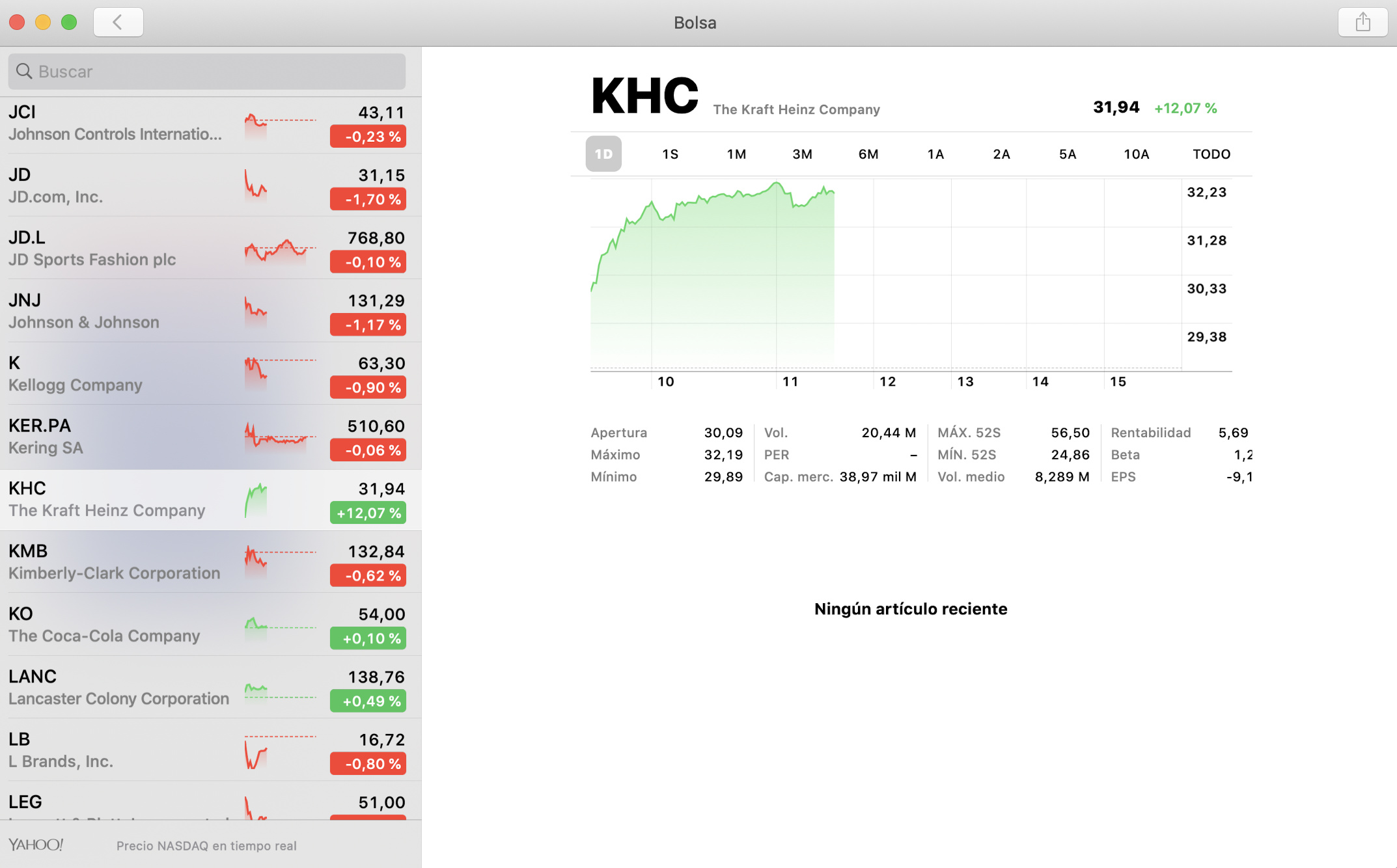Image resolution: width=1397 pixels, height=868 pixels.
Task: Toggle KMB -0,62 % change badge
Action: coord(368,576)
